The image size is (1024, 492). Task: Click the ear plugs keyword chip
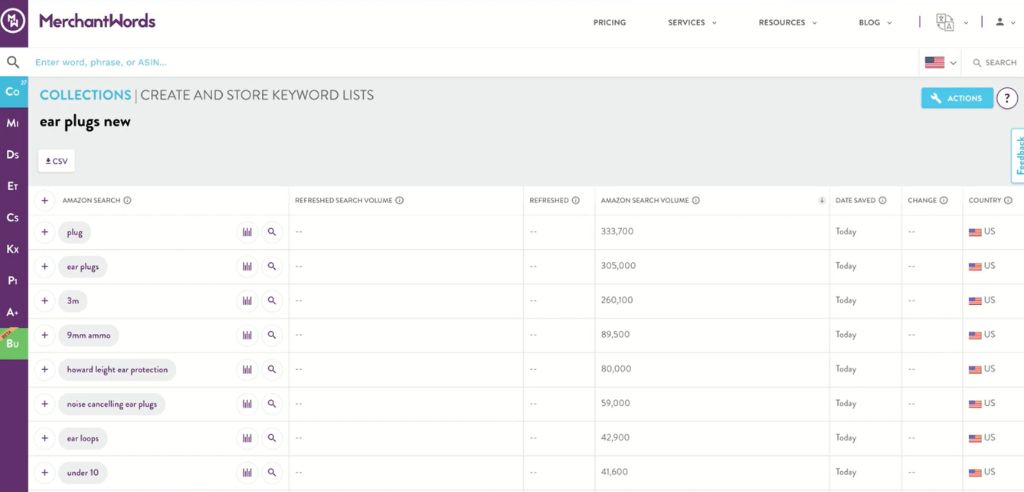(x=82, y=267)
